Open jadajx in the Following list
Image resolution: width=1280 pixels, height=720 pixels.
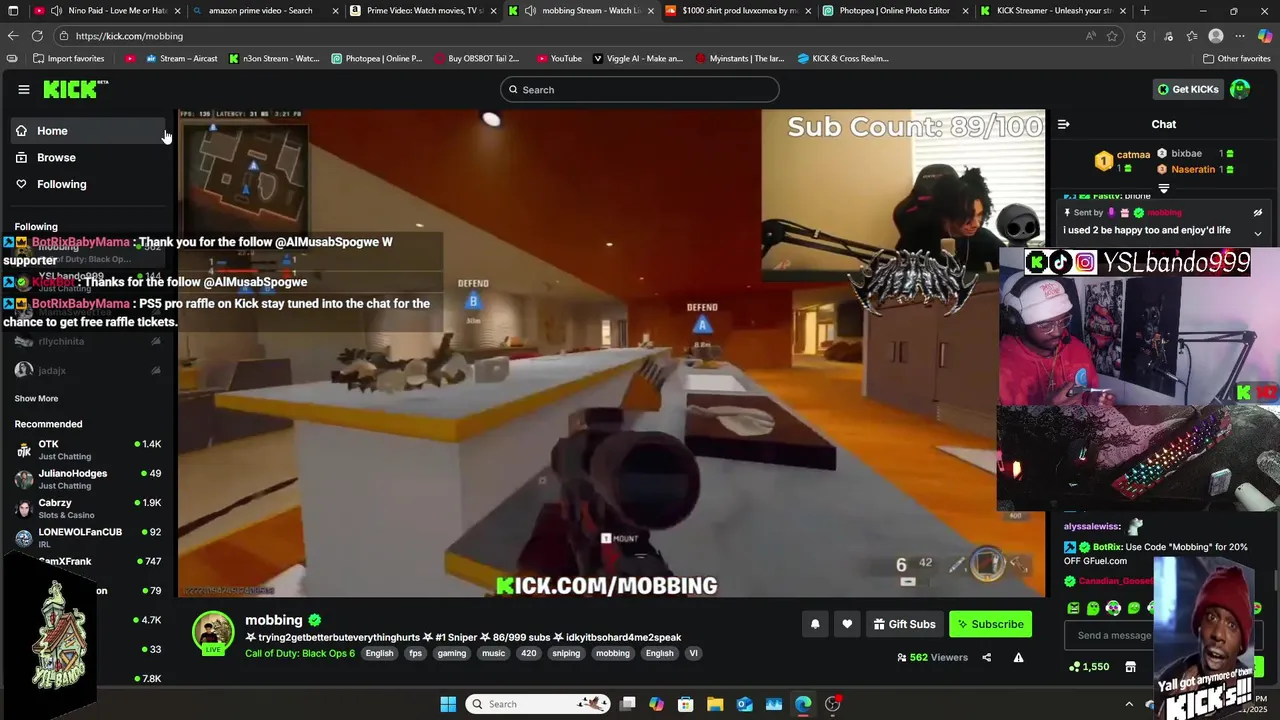click(88, 370)
